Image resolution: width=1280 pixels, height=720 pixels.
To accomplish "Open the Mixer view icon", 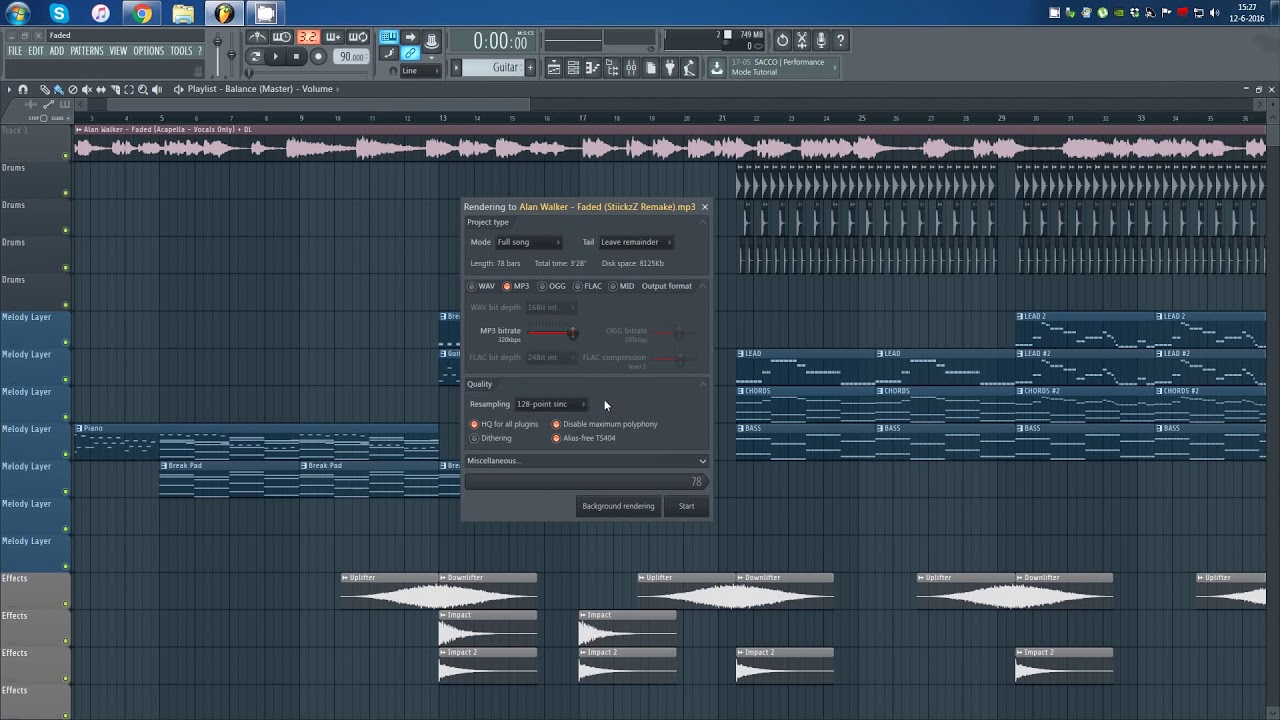I will 631,68.
